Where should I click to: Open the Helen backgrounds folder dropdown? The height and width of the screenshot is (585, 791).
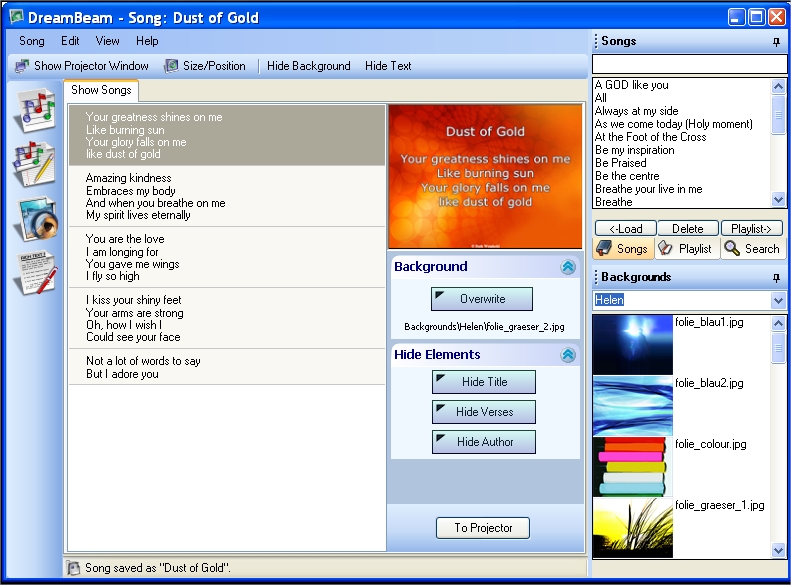(778, 301)
